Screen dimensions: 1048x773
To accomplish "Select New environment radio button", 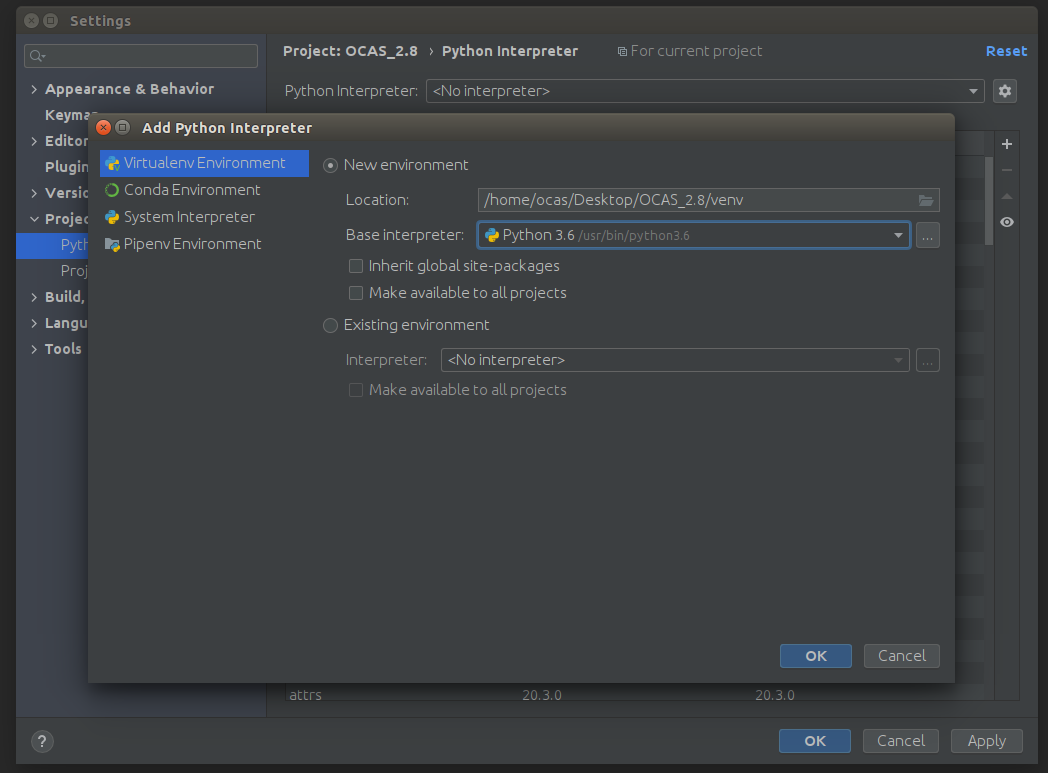I will tap(330, 165).
